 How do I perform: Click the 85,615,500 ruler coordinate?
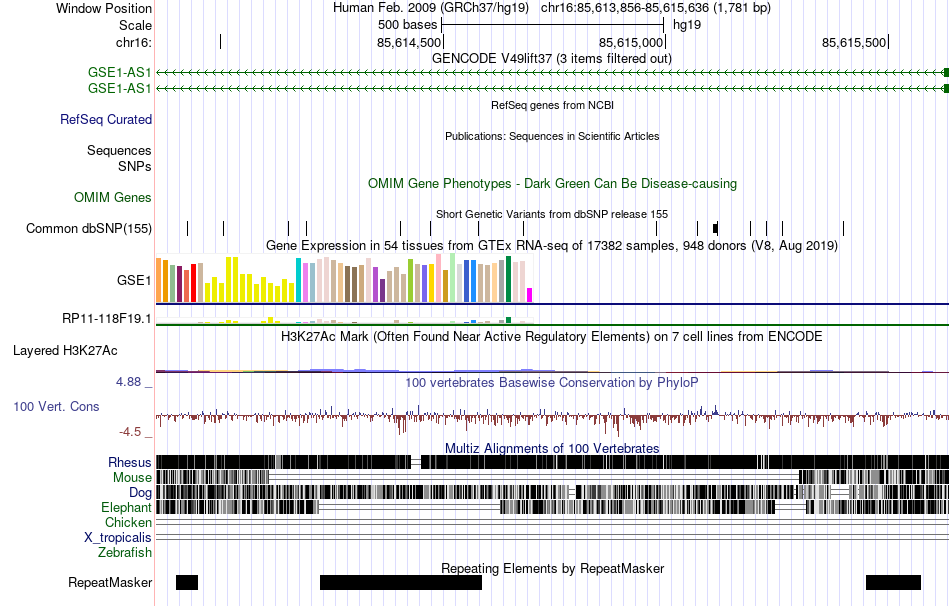click(854, 42)
